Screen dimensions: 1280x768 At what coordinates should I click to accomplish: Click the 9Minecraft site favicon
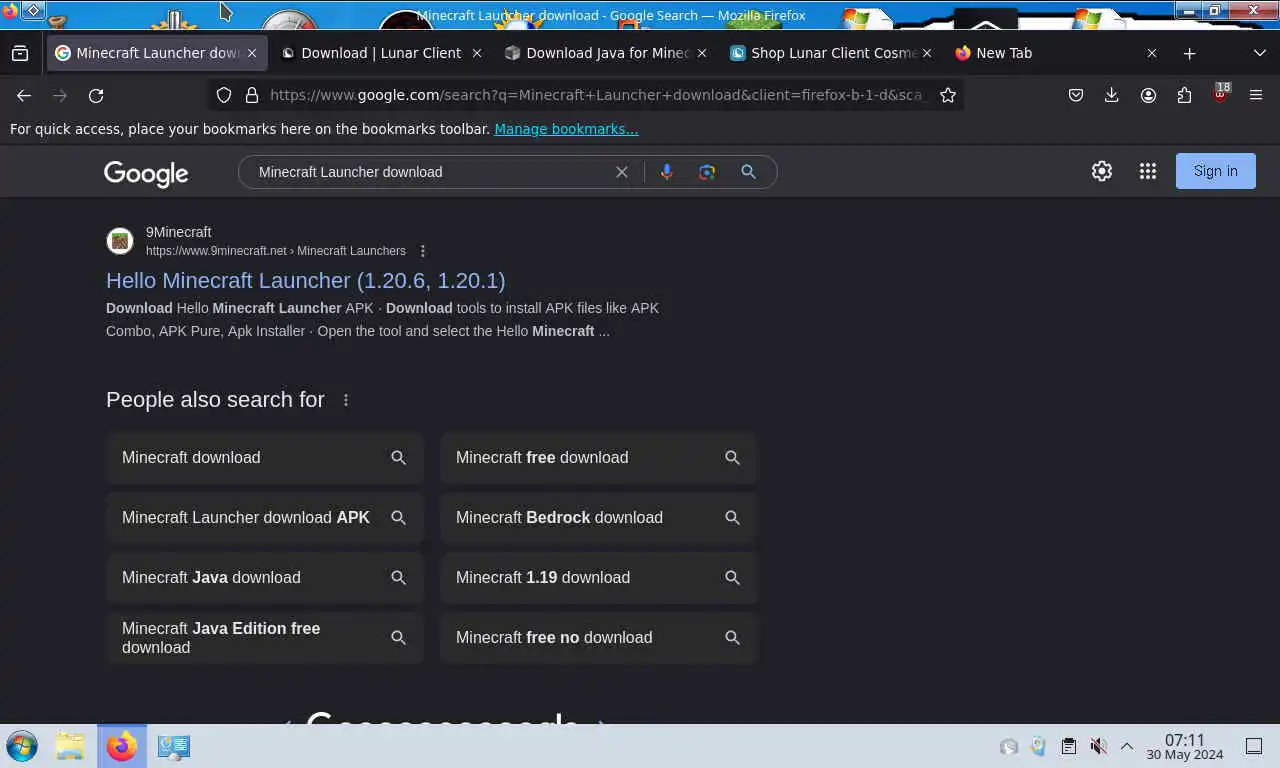coord(120,241)
